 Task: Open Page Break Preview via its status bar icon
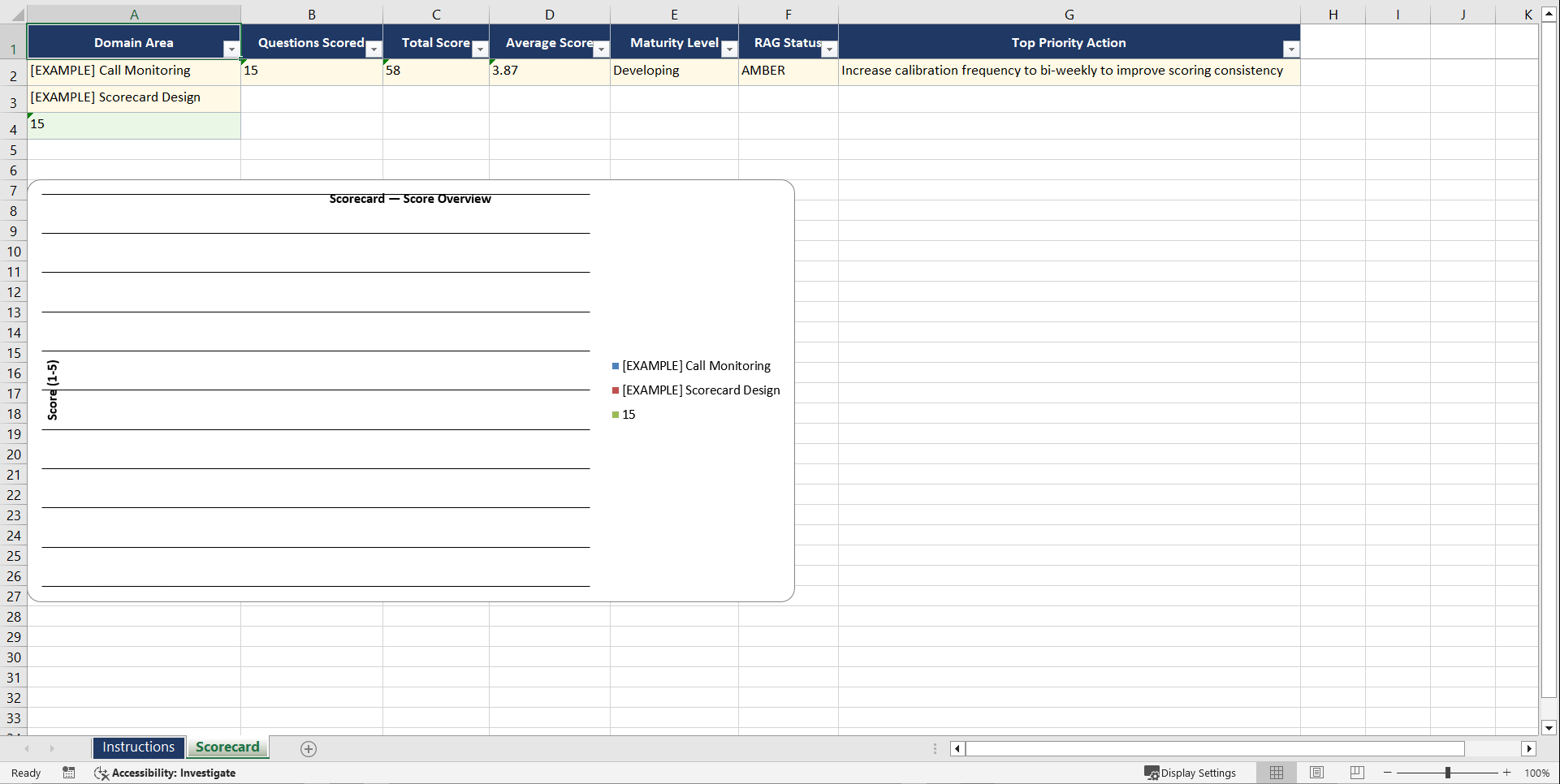[x=1356, y=773]
